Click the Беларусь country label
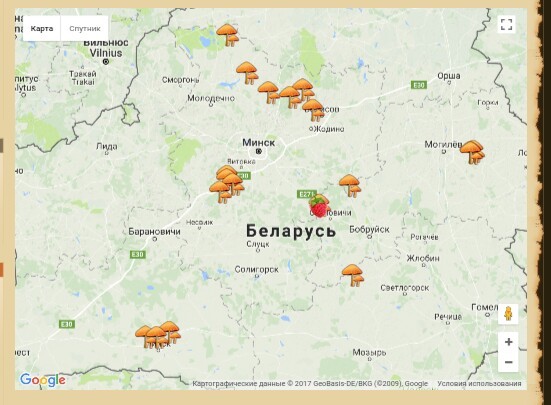551x405 pixels. (291, 231)
